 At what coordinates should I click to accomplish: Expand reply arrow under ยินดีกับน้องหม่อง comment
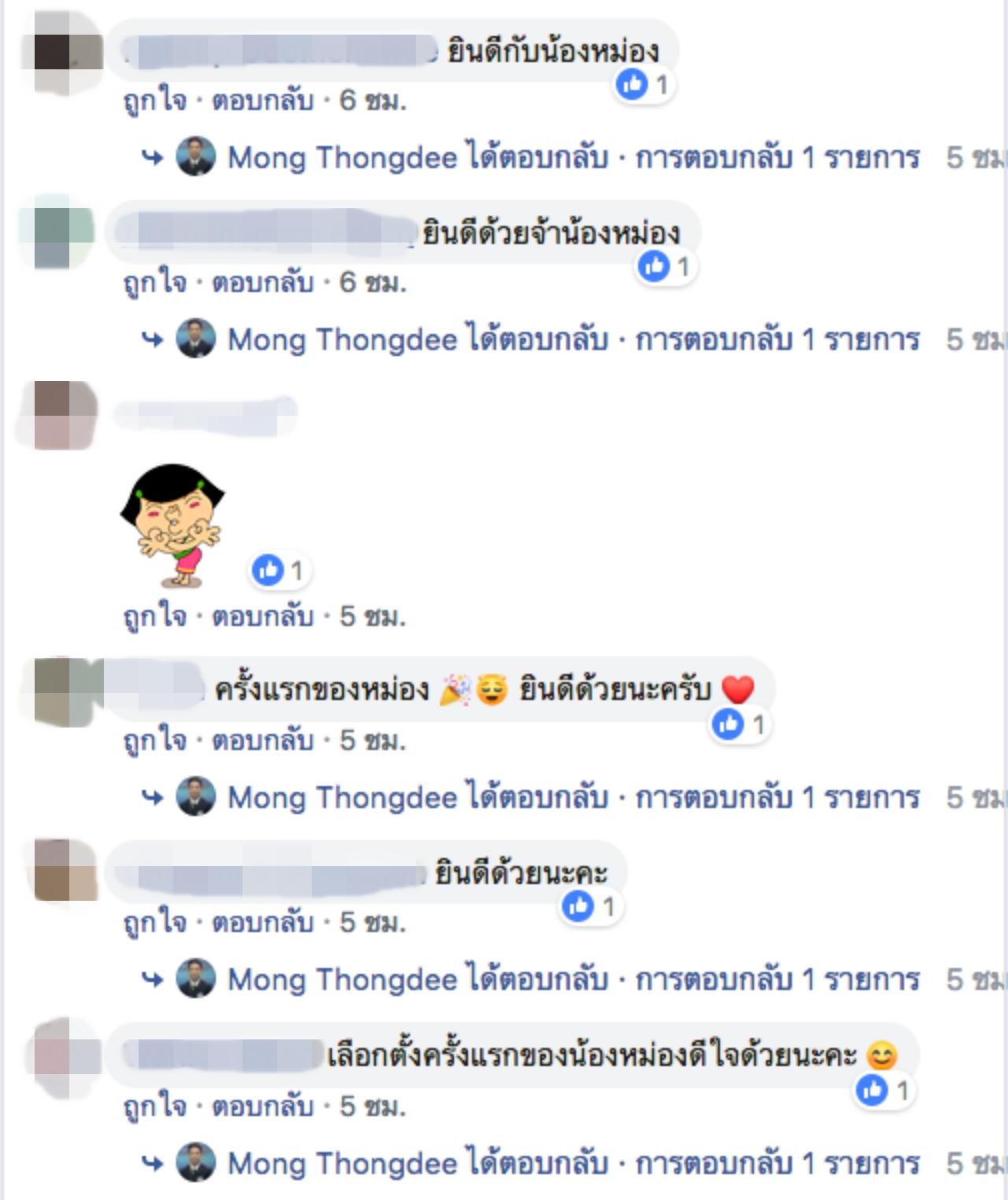coord(152,158)
